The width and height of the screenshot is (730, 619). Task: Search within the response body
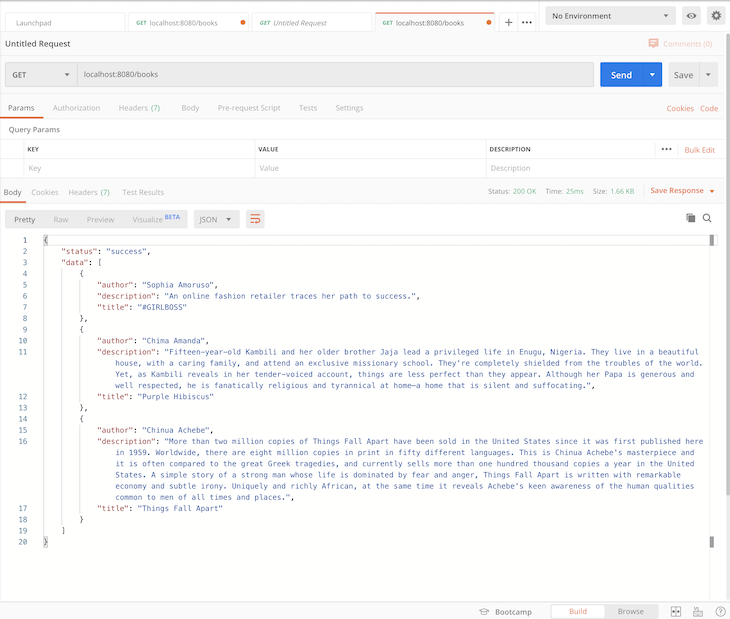pos(707,218)
